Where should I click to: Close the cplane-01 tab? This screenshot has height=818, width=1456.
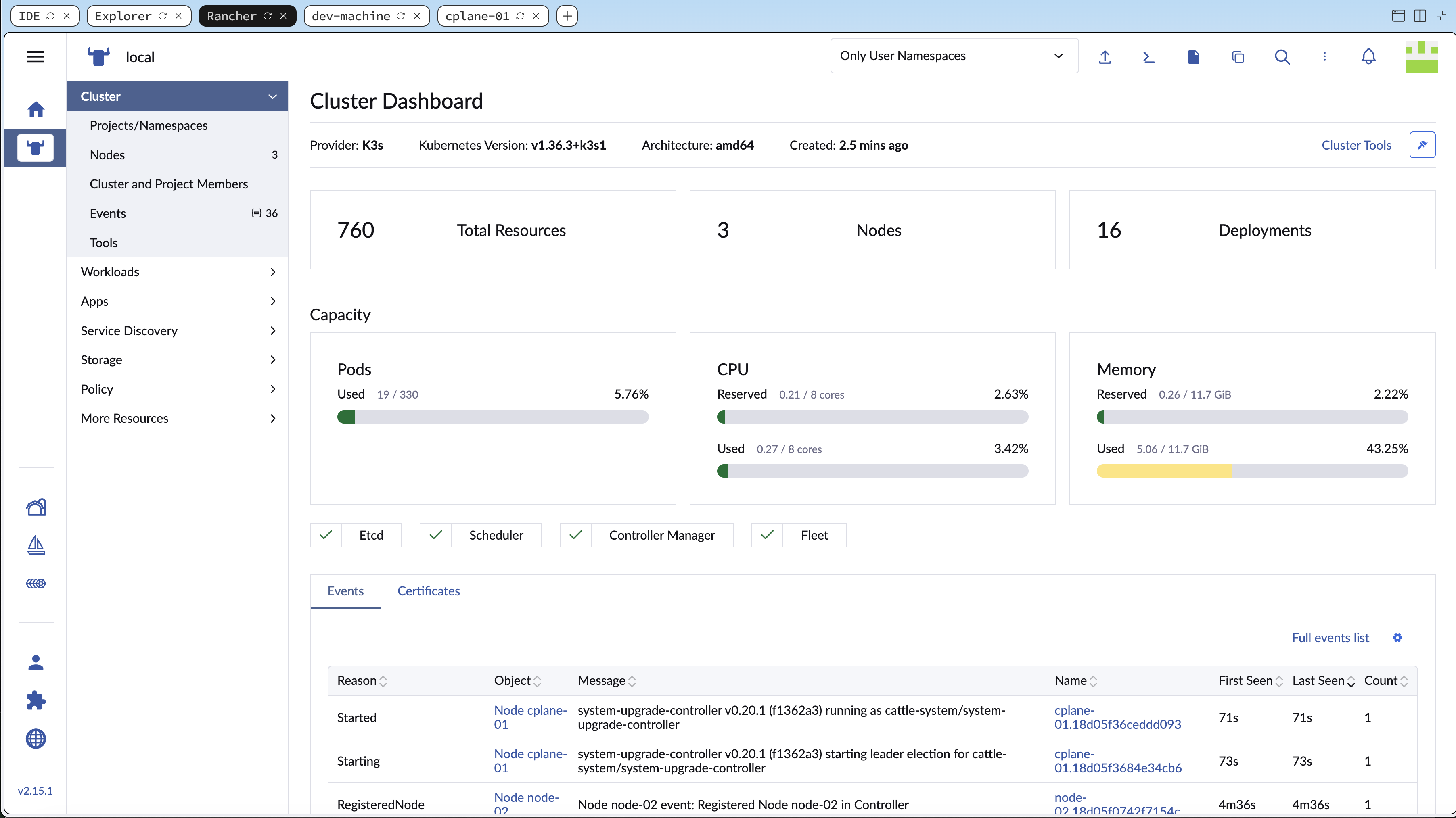(x=536, y=16)
